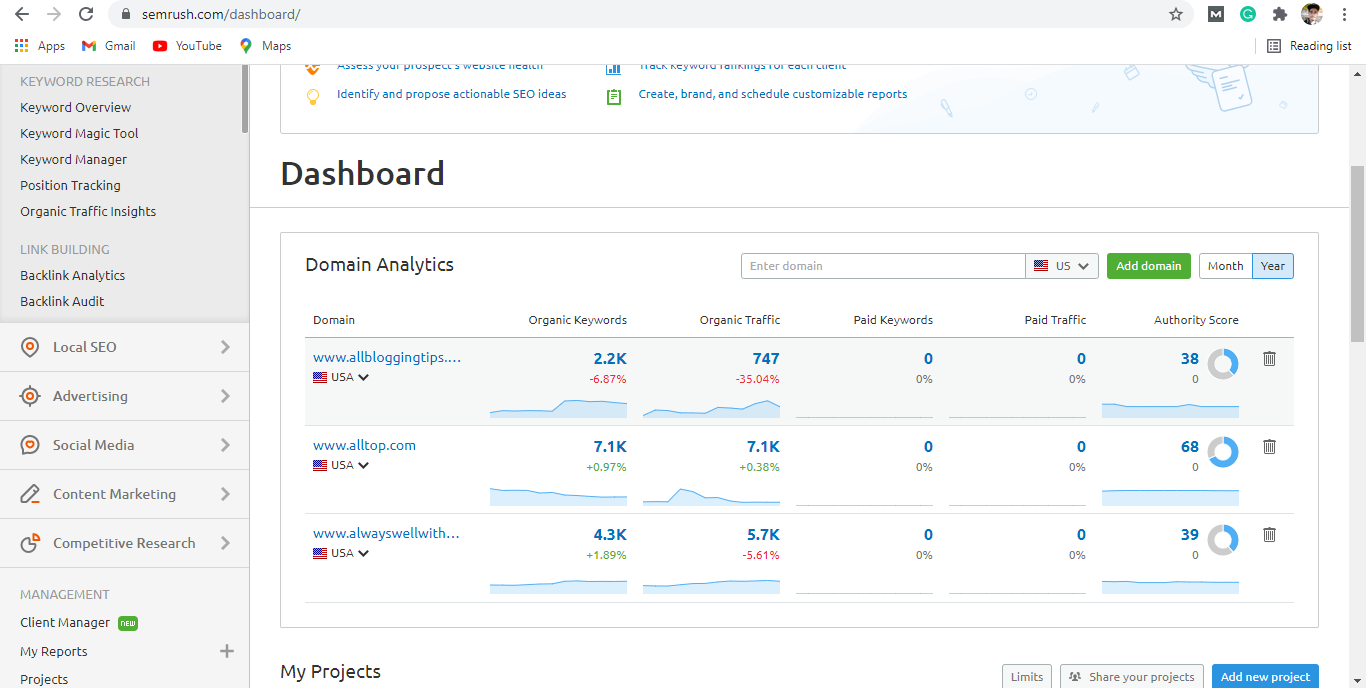The height and width of the screenshot is (688, 1366).
Task: Remove www.allbloggingtips domain via trash icon
Action: [x=1269, y=358]
